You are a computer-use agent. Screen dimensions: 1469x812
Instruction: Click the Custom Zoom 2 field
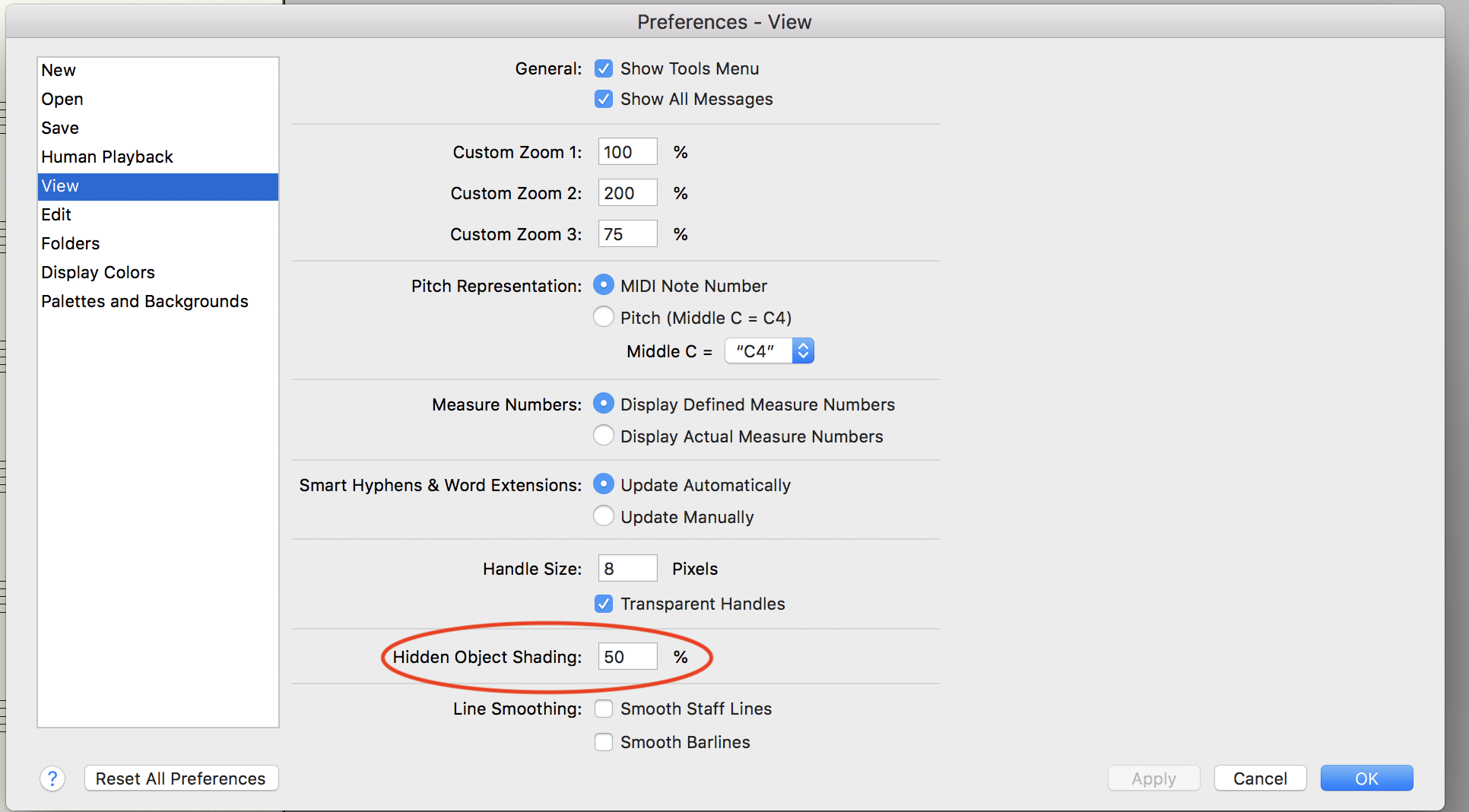coord(627,193)
